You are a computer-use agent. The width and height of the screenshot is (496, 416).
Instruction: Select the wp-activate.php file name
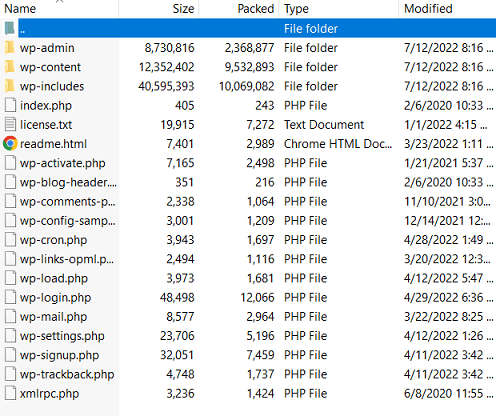click(x=62, y=163)
